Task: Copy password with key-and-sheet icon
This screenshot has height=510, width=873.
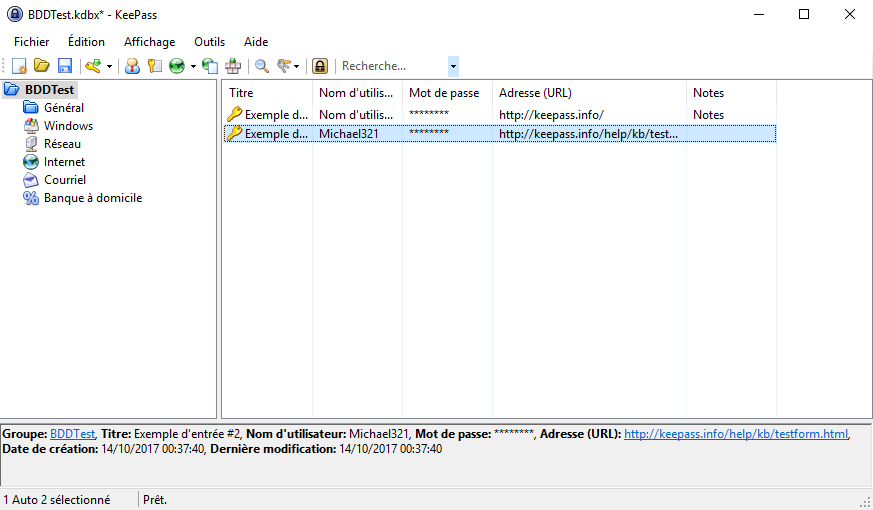Action: click(154, 66)
